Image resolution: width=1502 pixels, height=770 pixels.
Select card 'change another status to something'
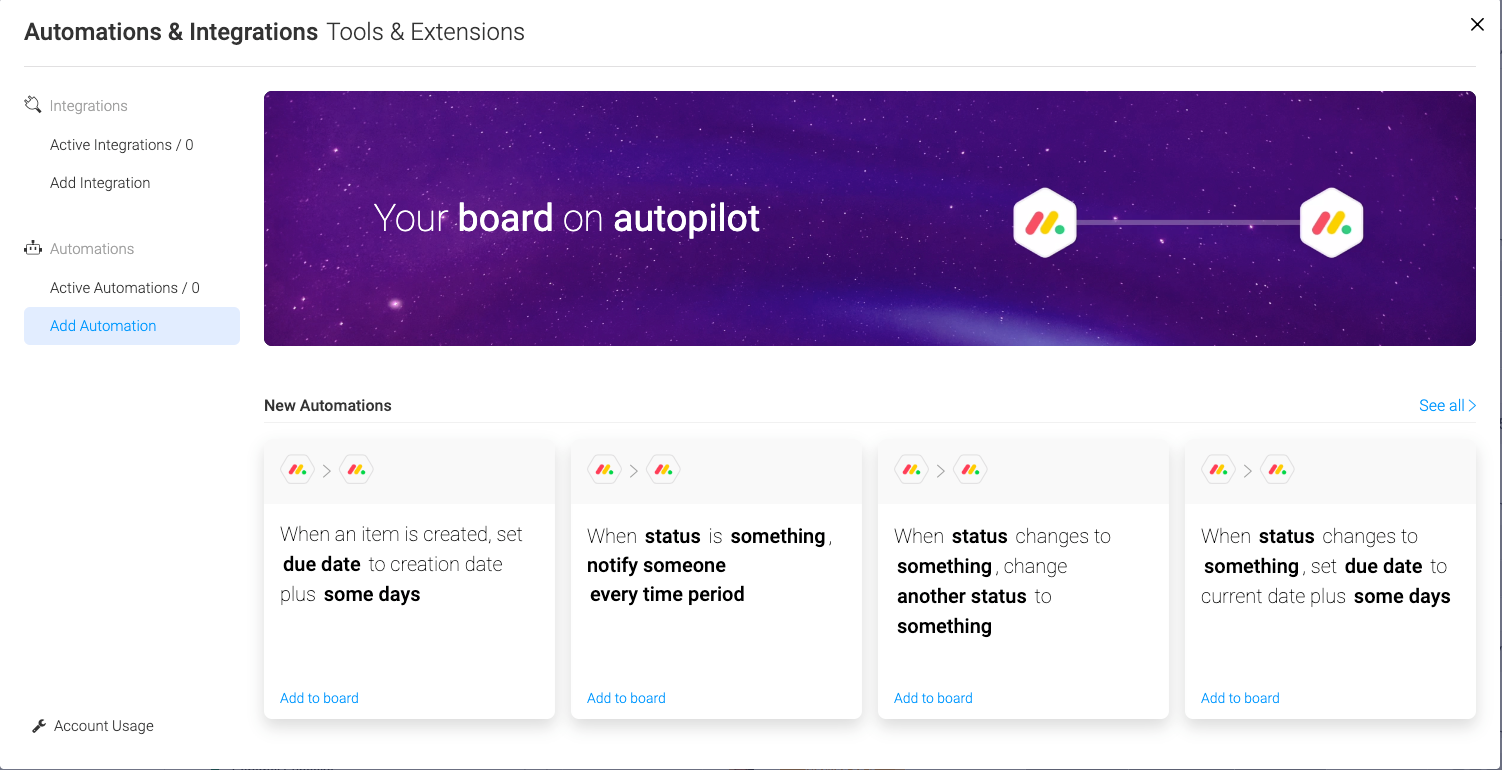1023,579
